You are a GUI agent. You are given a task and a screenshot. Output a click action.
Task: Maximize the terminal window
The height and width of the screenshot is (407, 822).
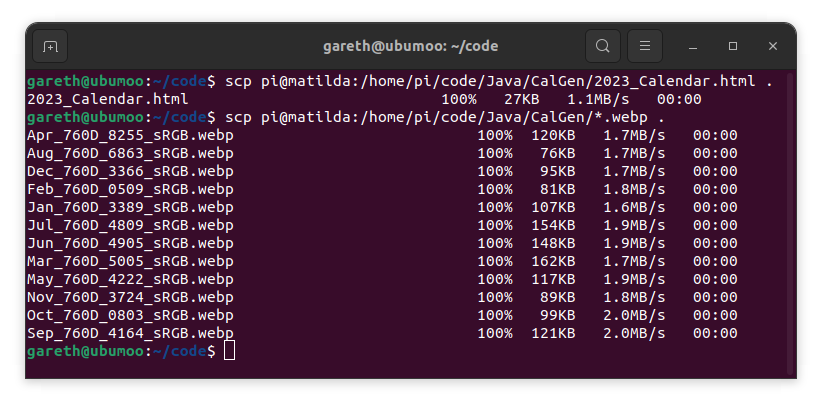[x=733, y=46]
